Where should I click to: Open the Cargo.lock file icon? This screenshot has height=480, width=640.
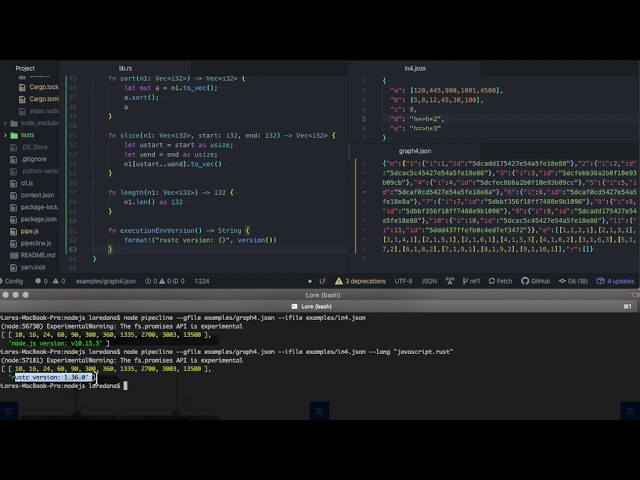click(22, 87)
